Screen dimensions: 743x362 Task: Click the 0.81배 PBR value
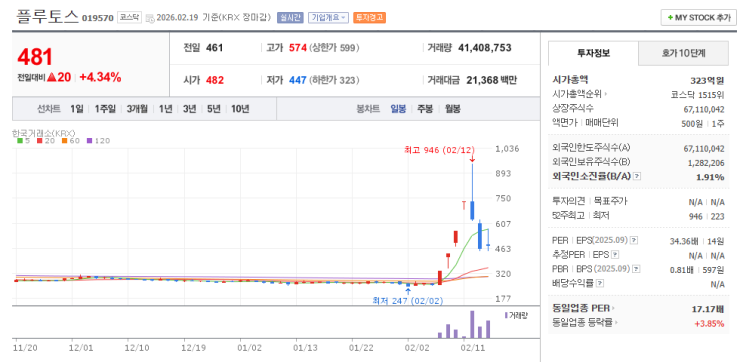click(x=683, y=270)
